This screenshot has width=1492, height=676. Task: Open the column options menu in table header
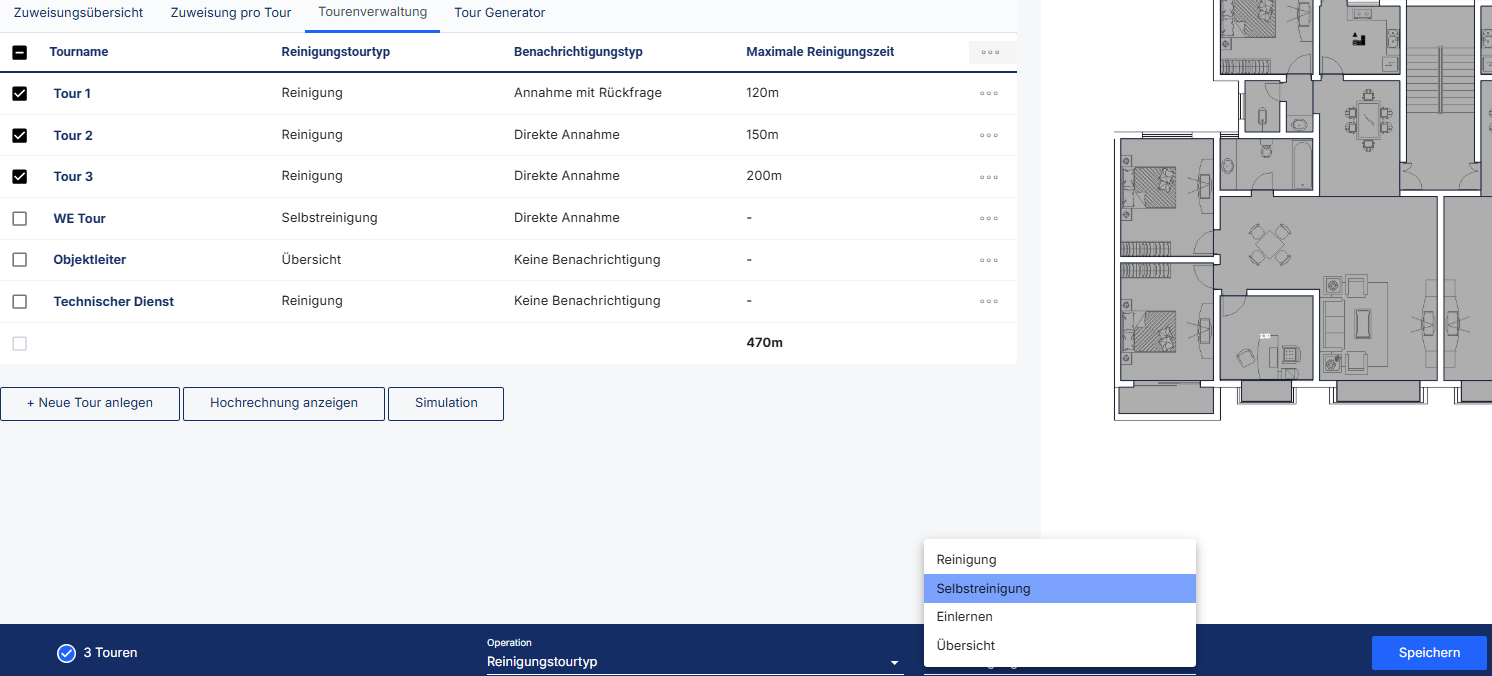click(990, 53)
